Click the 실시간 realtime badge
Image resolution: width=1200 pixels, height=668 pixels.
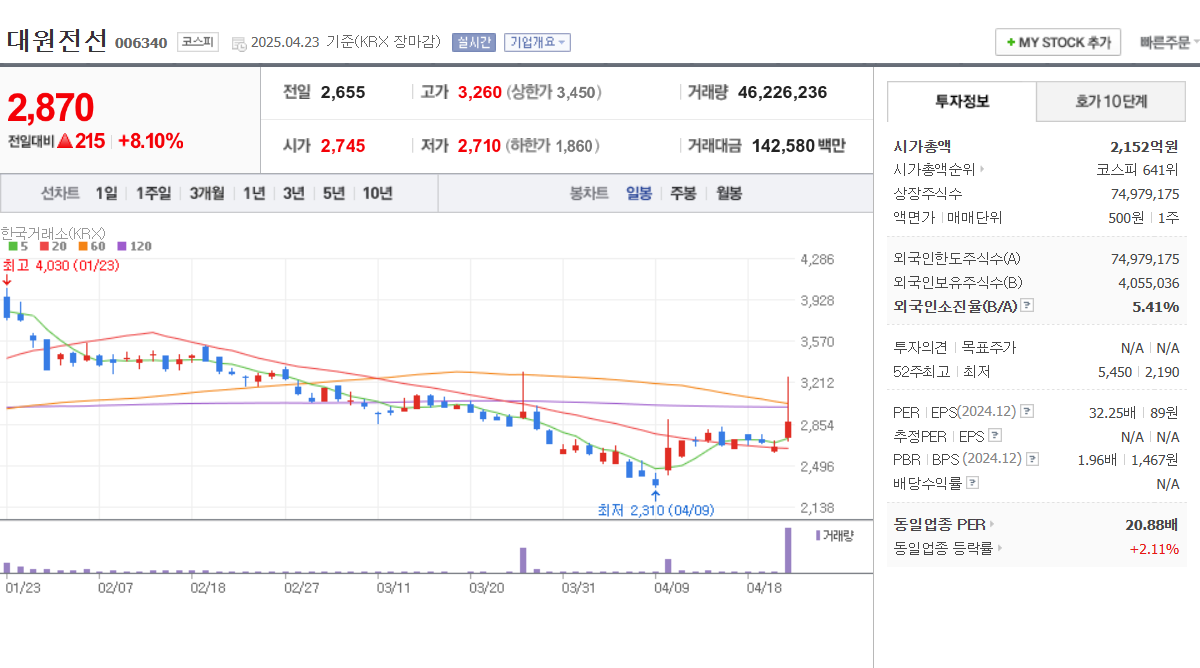point(473,42)
